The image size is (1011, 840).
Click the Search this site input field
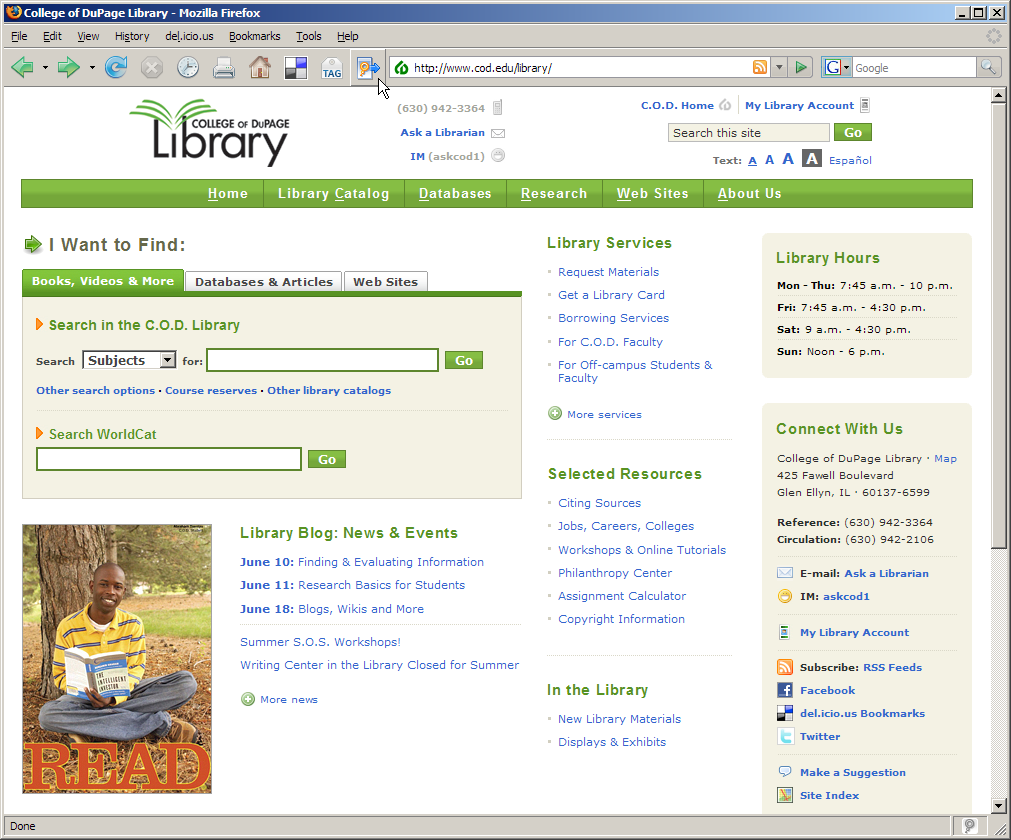click(748, 132)
